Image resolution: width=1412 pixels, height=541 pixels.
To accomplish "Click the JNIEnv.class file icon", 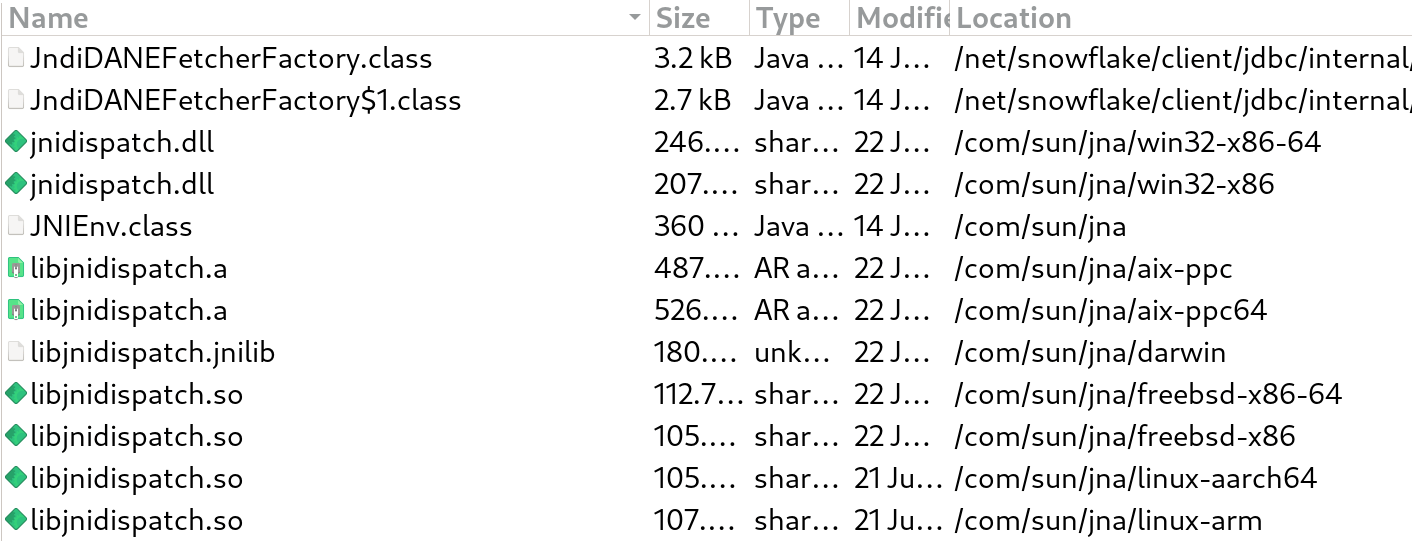I will pos(15,227).
